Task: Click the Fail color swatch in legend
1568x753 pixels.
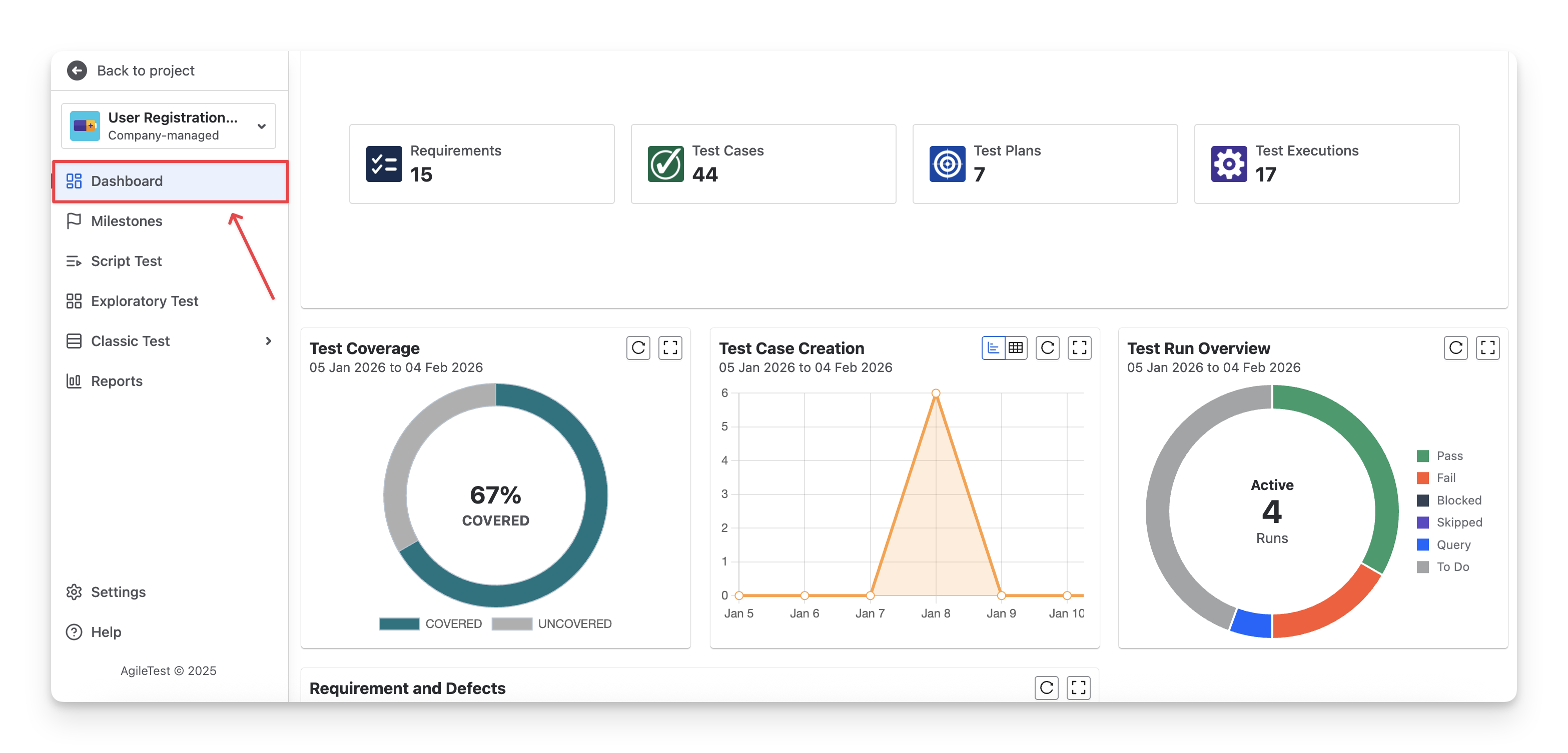Action: click(x=1422, y=478)
